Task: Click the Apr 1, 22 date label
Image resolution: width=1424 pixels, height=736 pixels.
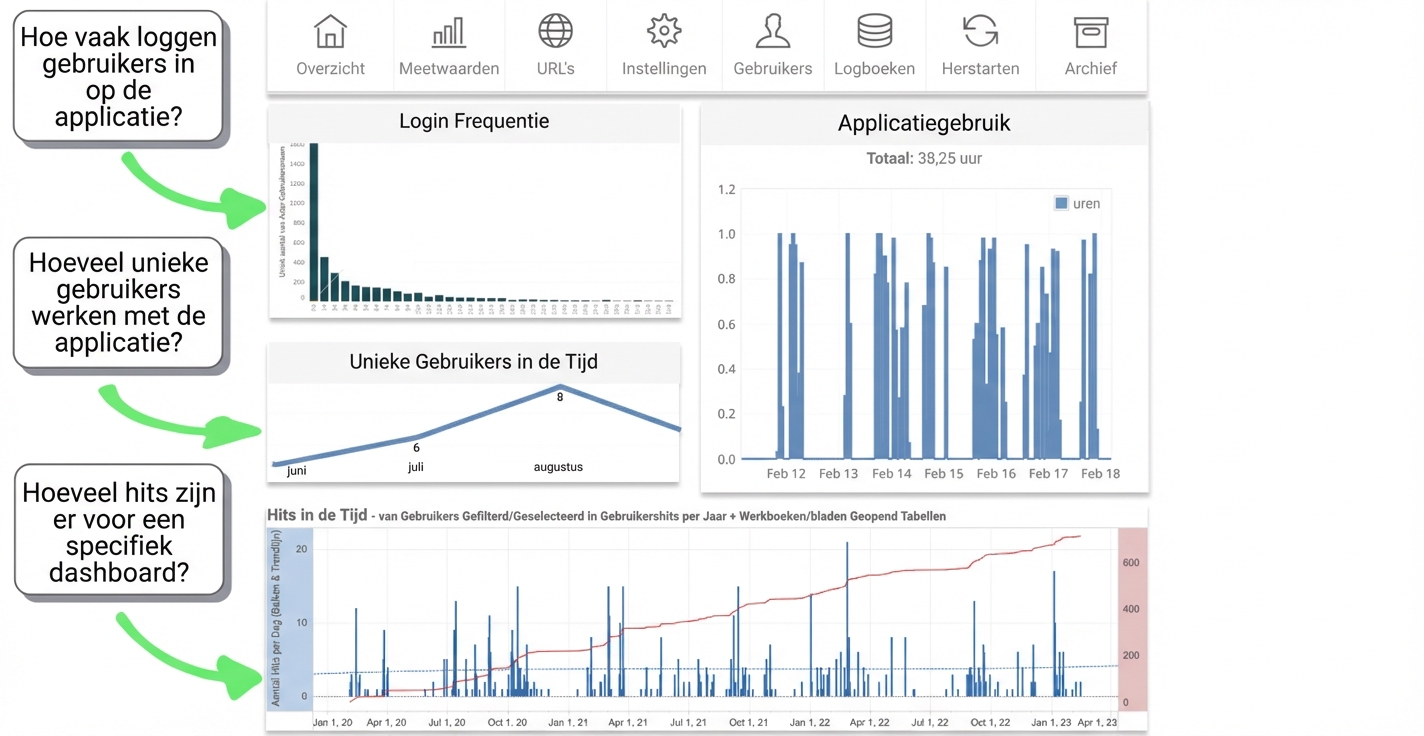Action: [x=870, y=722]
